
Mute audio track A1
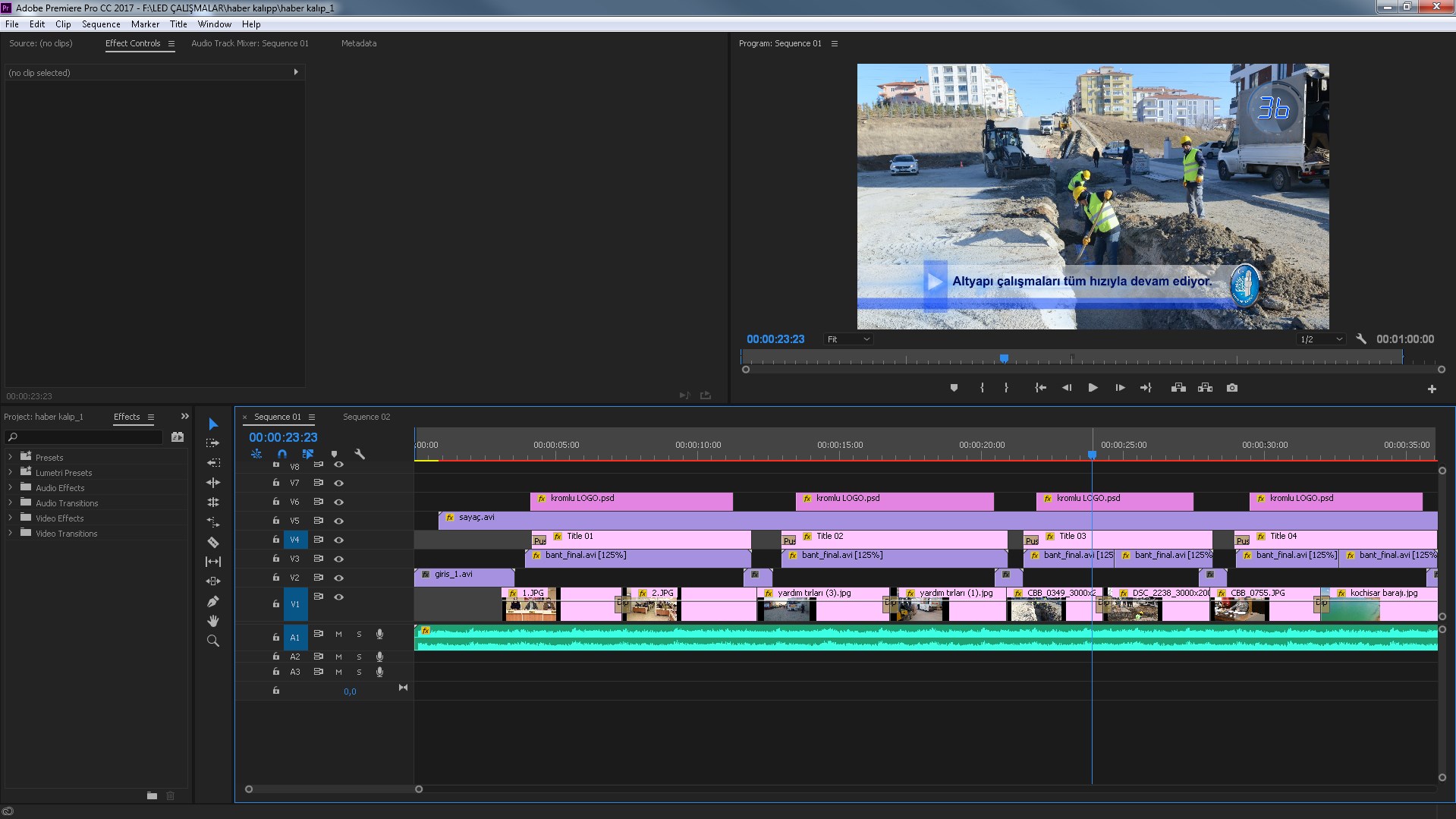(338, 635)
